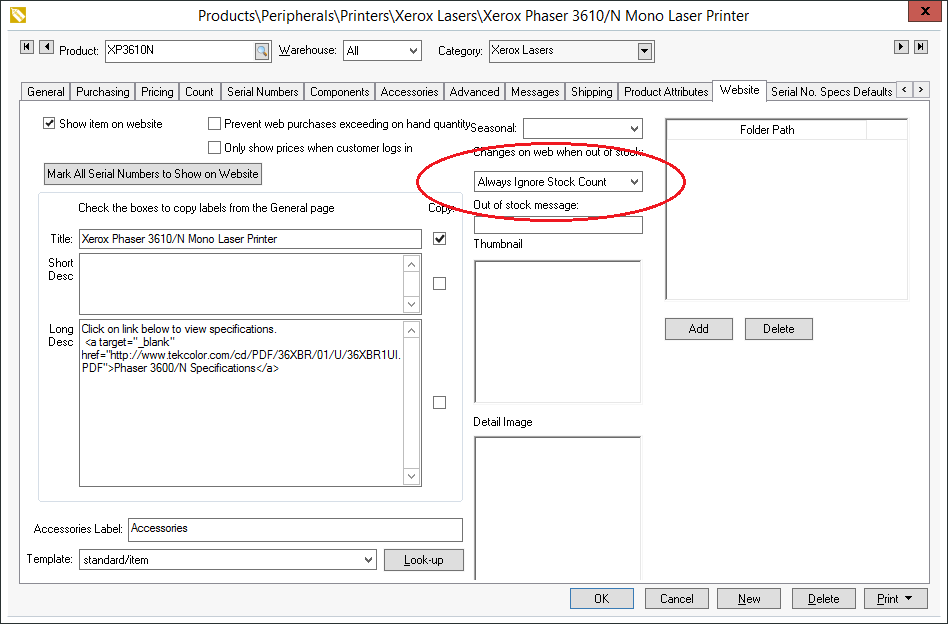Jump to the last product record
The height and width of the screenshot is (624, 948).
(x=920, y=47)
